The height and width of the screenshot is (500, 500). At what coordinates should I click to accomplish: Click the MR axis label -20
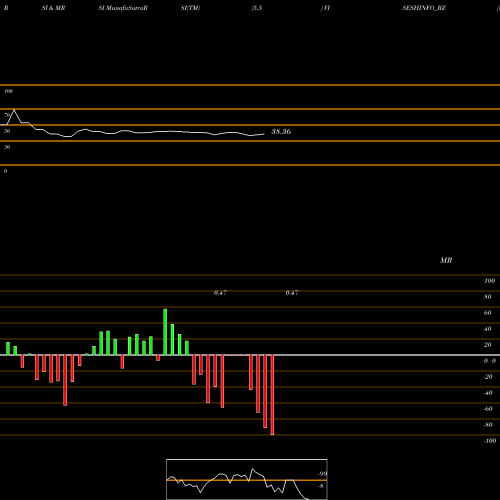488,377
